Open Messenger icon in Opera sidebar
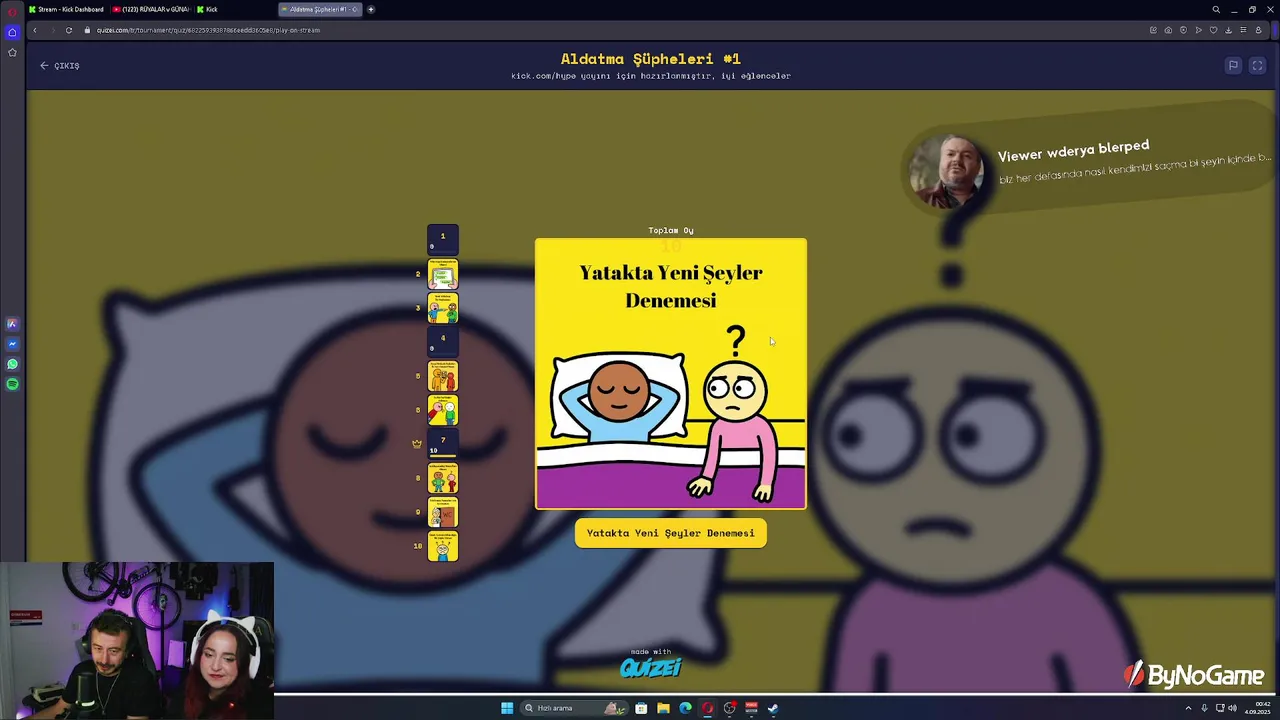Image resolution: width=1280 pixels, height=720 pixels. click(12, 344)
